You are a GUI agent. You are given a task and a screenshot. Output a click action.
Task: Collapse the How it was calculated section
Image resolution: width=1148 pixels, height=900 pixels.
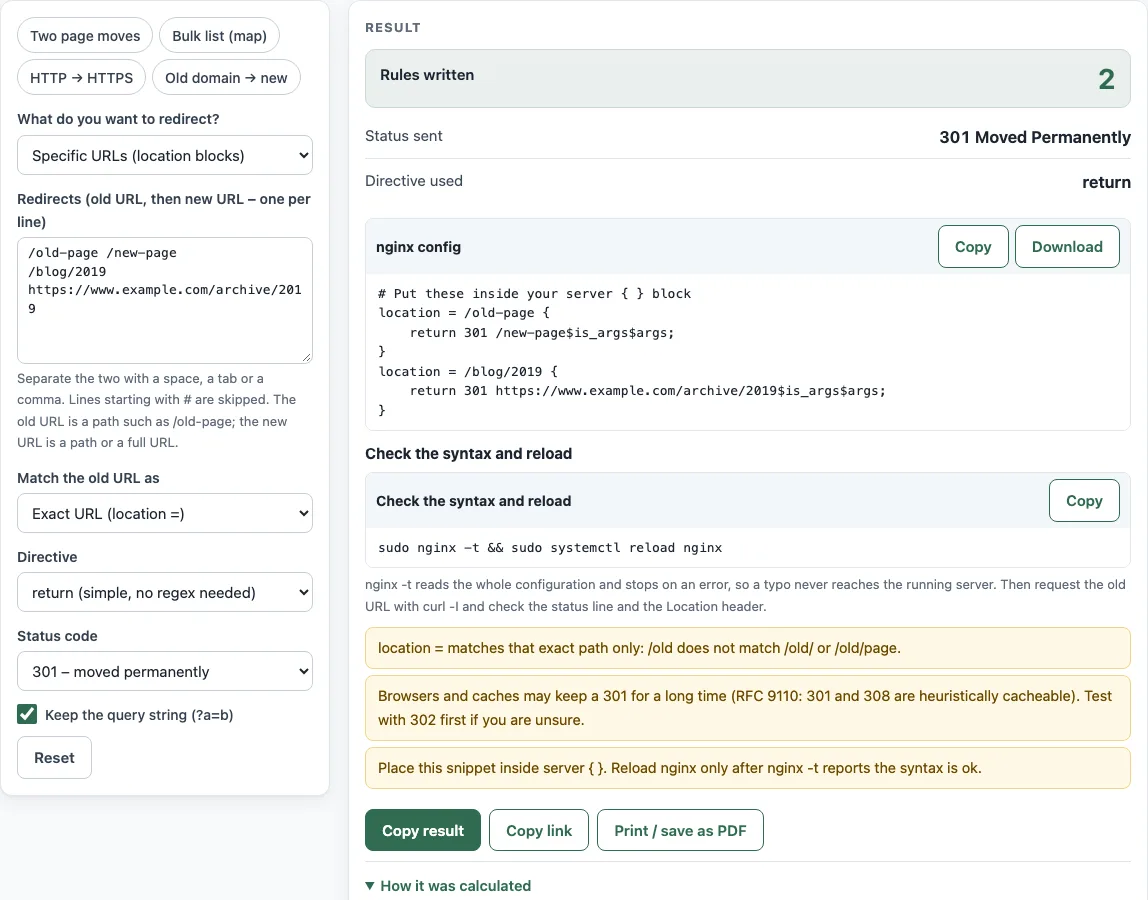pos(448,885)
